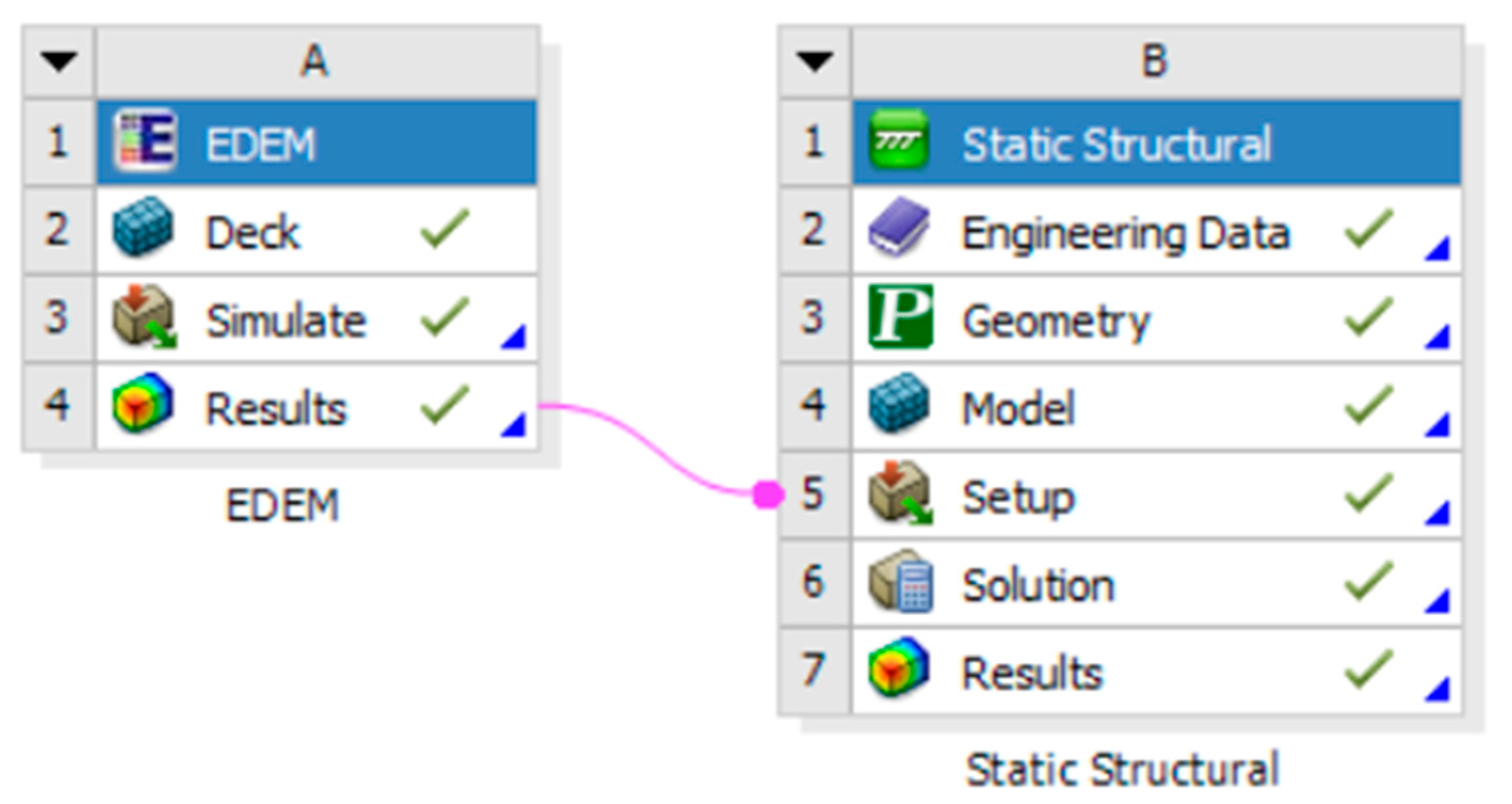1512x804 pixels.
Task: Click the Solution calculator icon
Action: [x=901, y=582]
